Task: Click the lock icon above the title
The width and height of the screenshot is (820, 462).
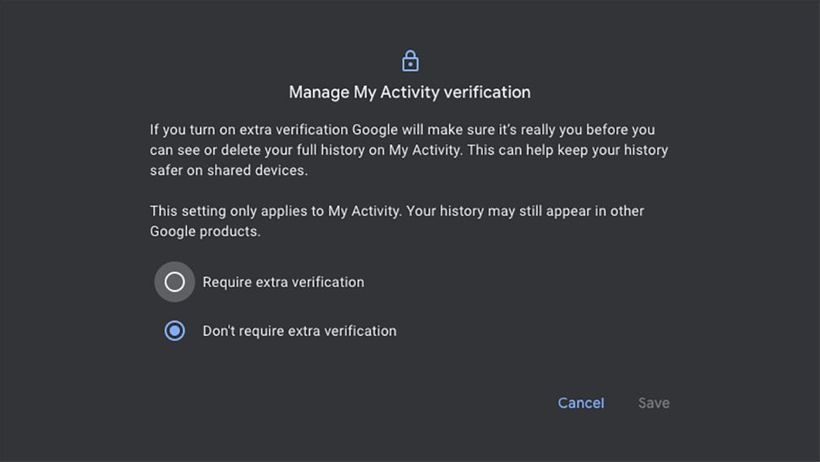Action: tap(411, 61)
